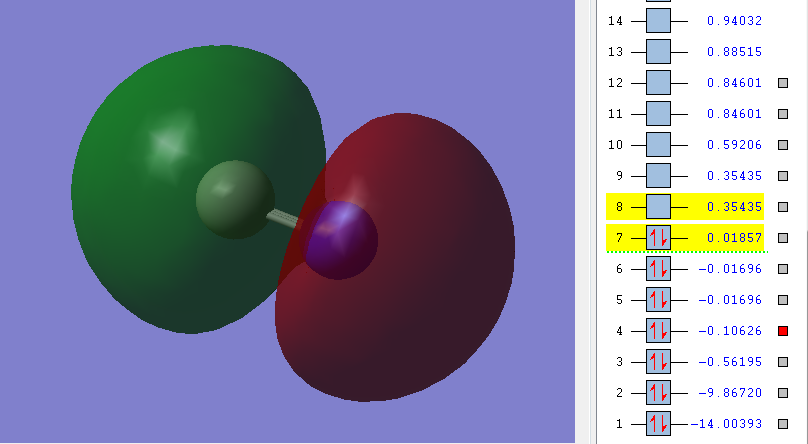Screen dimensions: 808x444
Task: Select the energy value 0.84601 of orbital 11
Action: 734,114
